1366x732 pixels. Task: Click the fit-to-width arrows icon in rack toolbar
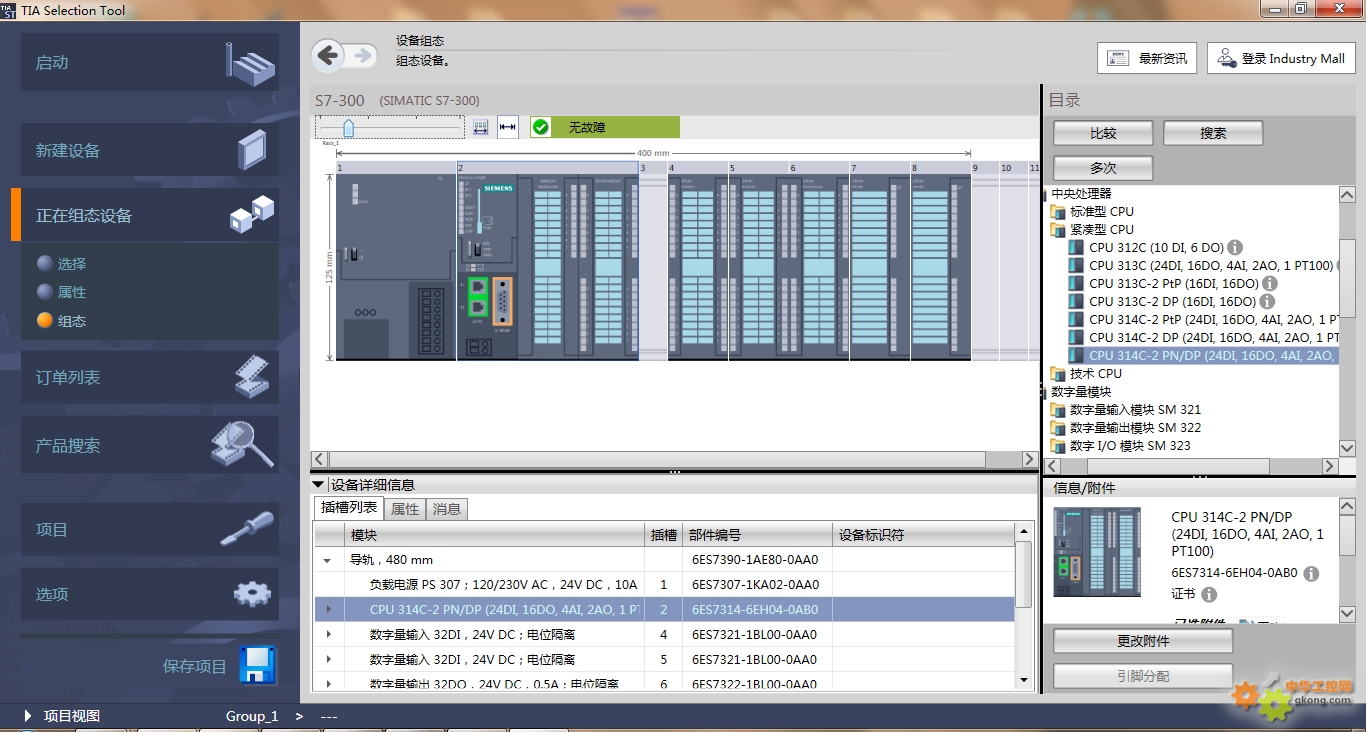[x=508, y=127]
